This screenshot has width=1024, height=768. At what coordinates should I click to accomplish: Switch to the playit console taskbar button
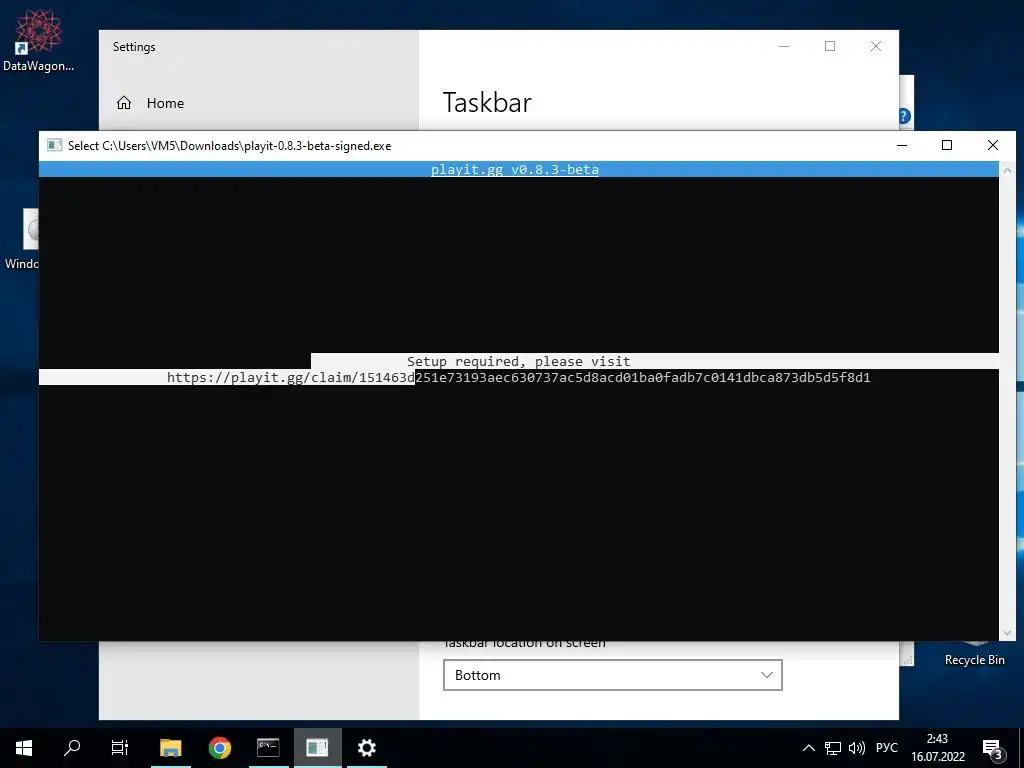[317, 748]
